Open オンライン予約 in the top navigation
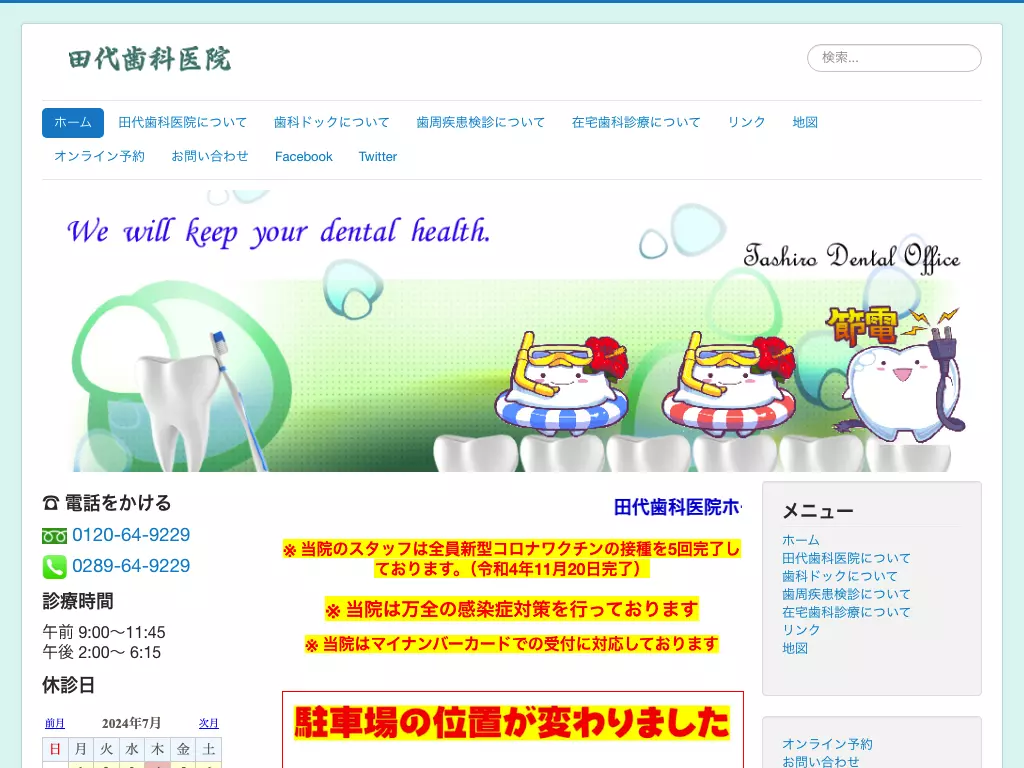The image size is (1024, 768). (99, 157)
